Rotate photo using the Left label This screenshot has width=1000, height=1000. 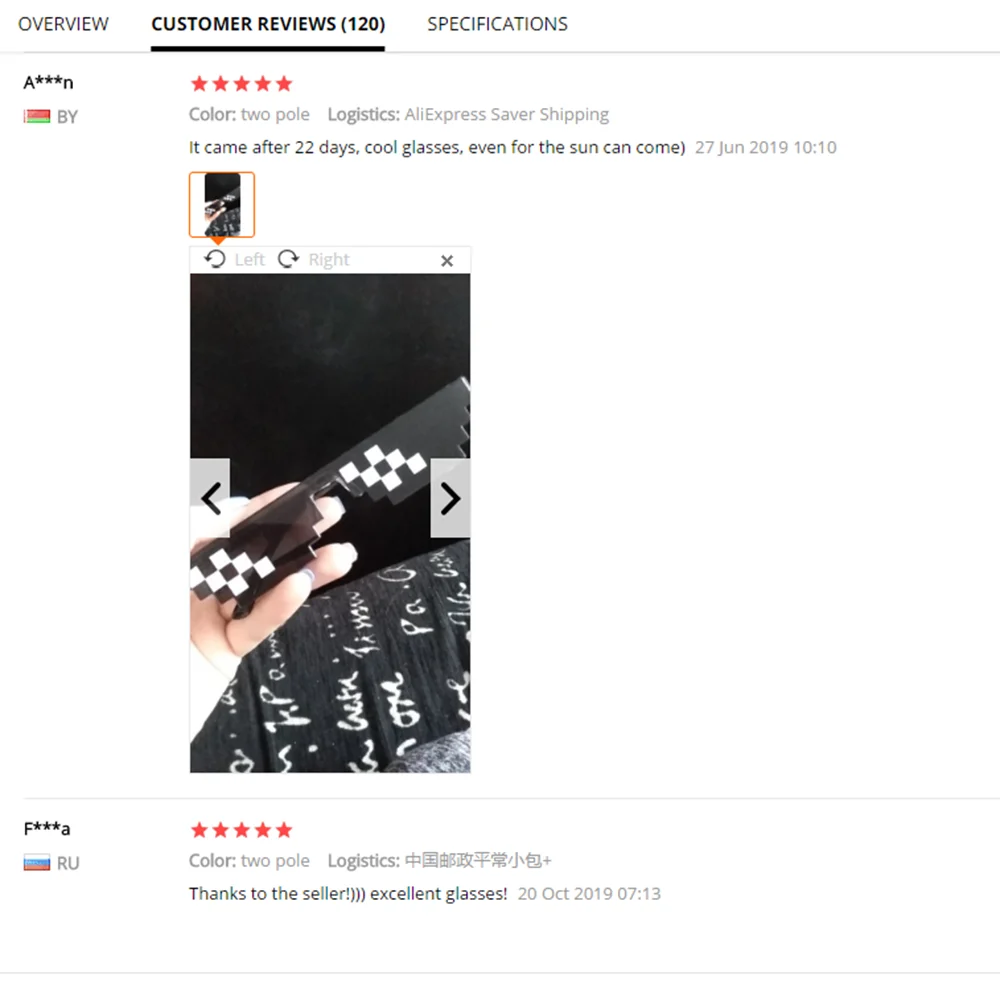point(249,260)
